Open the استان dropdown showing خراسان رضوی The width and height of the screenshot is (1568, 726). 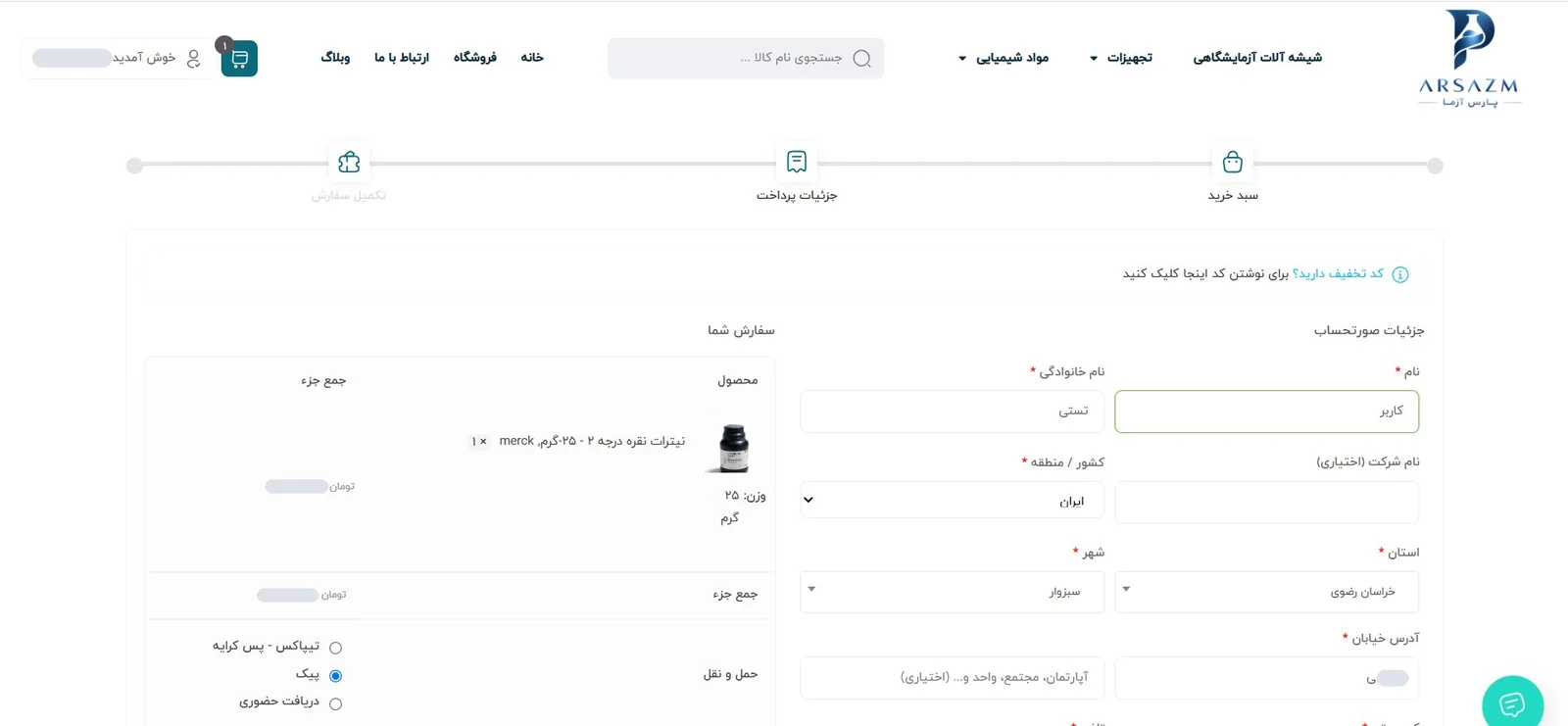1266,592
